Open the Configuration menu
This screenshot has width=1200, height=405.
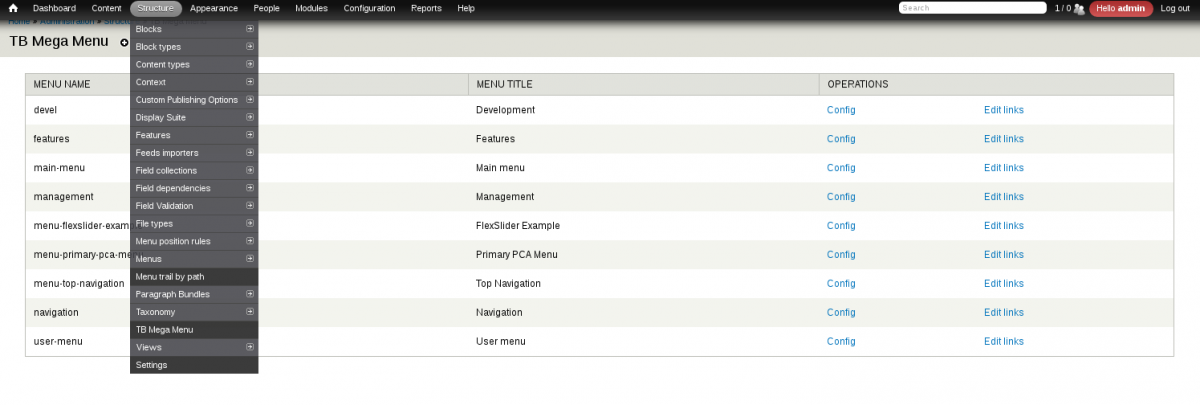tap(369, 8)
